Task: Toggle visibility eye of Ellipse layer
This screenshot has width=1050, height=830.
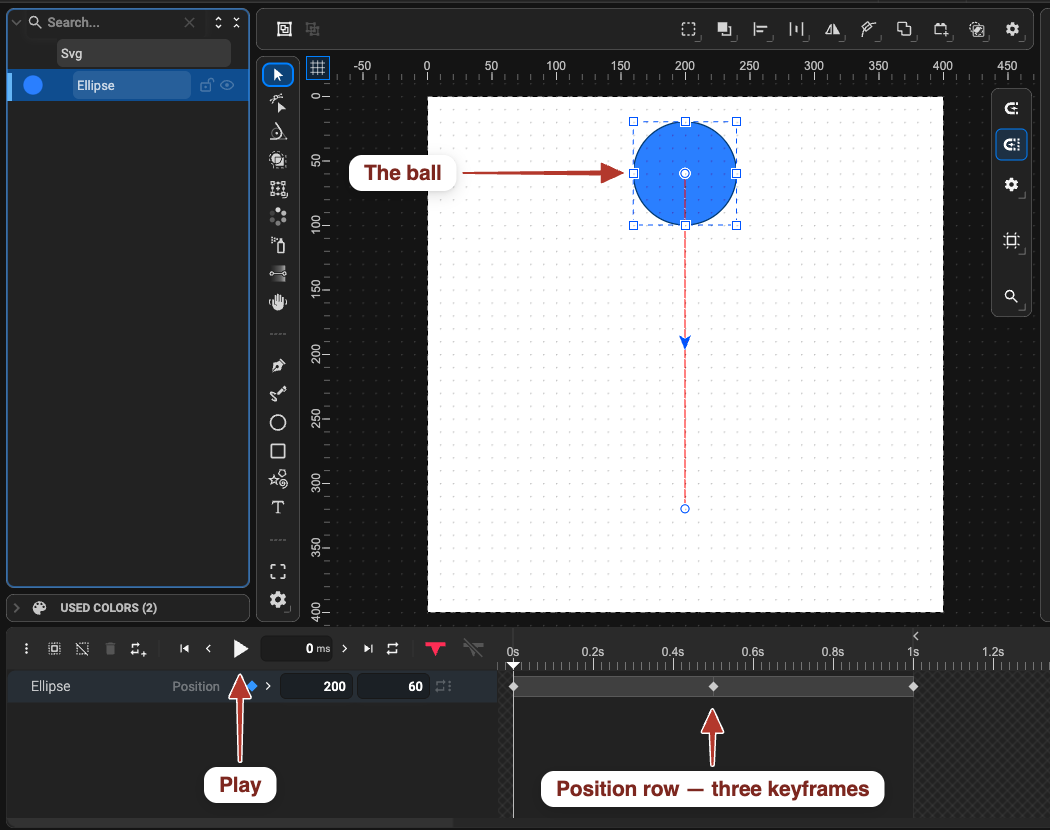Action: pos(227,85)
